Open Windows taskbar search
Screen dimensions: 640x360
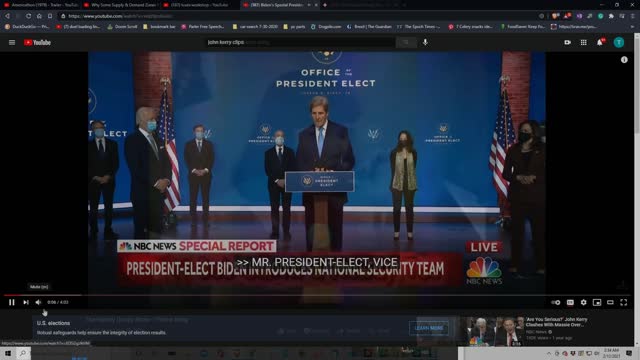coord(23,353)
